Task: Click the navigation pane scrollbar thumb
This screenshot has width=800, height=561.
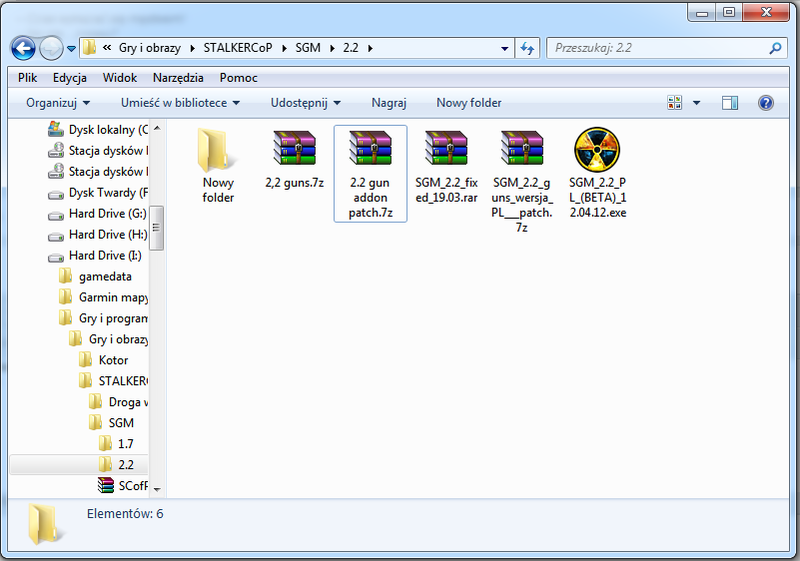Action: pyautogui.click(x=157, y=228)
